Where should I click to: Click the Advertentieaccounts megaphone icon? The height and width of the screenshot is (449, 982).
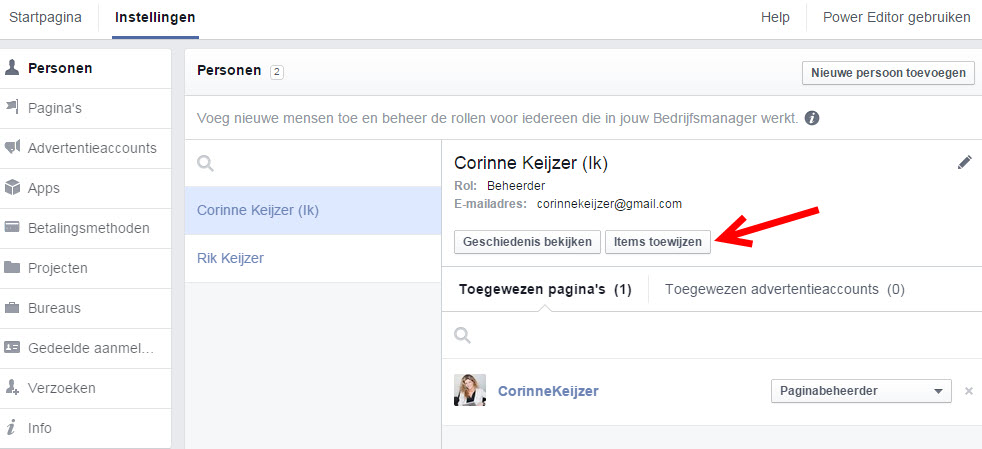tap(11, 148)
